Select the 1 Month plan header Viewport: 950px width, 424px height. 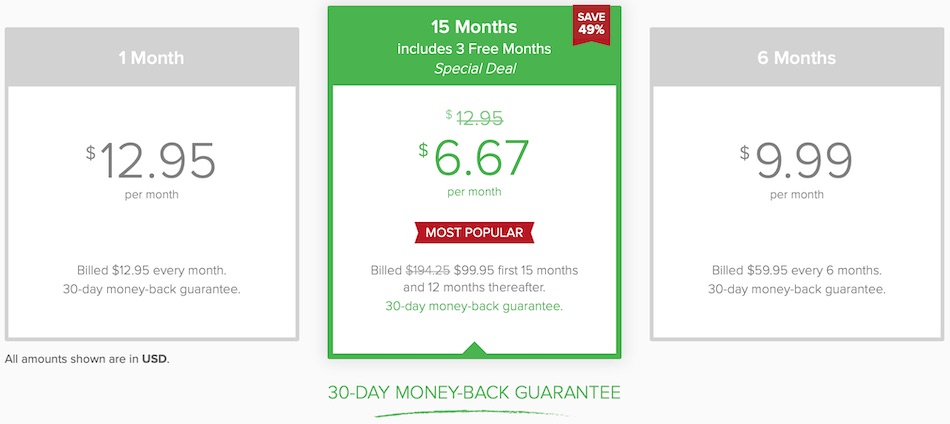pyautogui.click(x=152, y=58)
